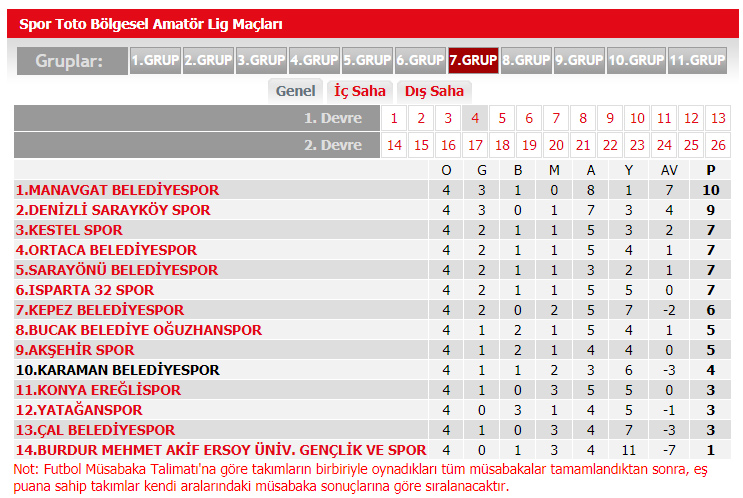743x498 pixels.
Task: Click Denizli Sarayköy Spor team link
Action: coord(113,210)
